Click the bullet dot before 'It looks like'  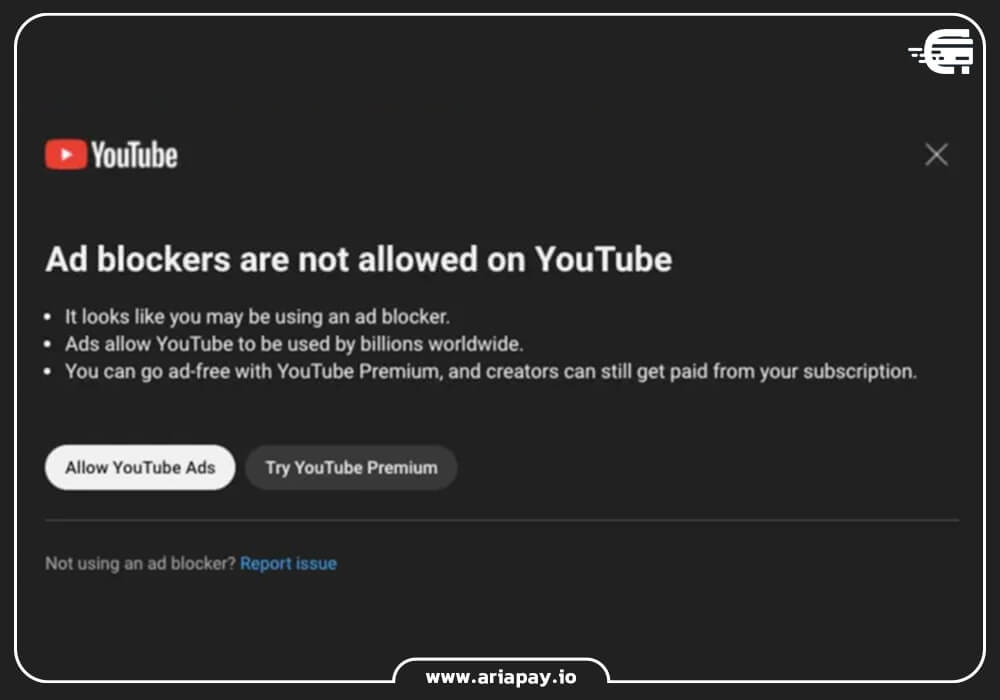point(47,317)
